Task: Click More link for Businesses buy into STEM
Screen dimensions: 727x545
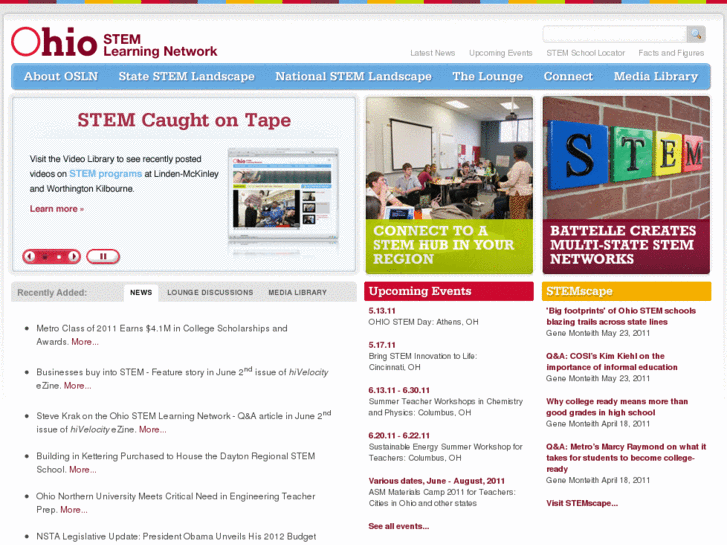Action: (77, 386)
